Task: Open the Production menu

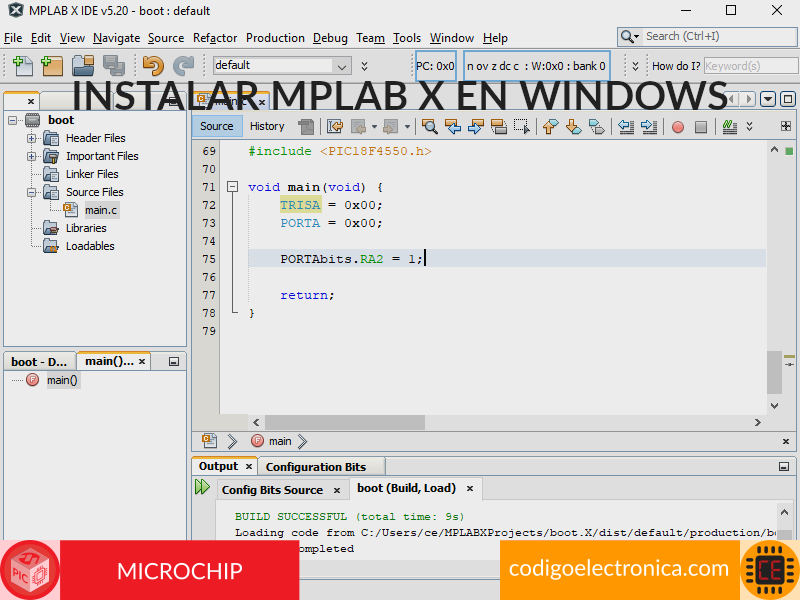Action: [275, 38]
